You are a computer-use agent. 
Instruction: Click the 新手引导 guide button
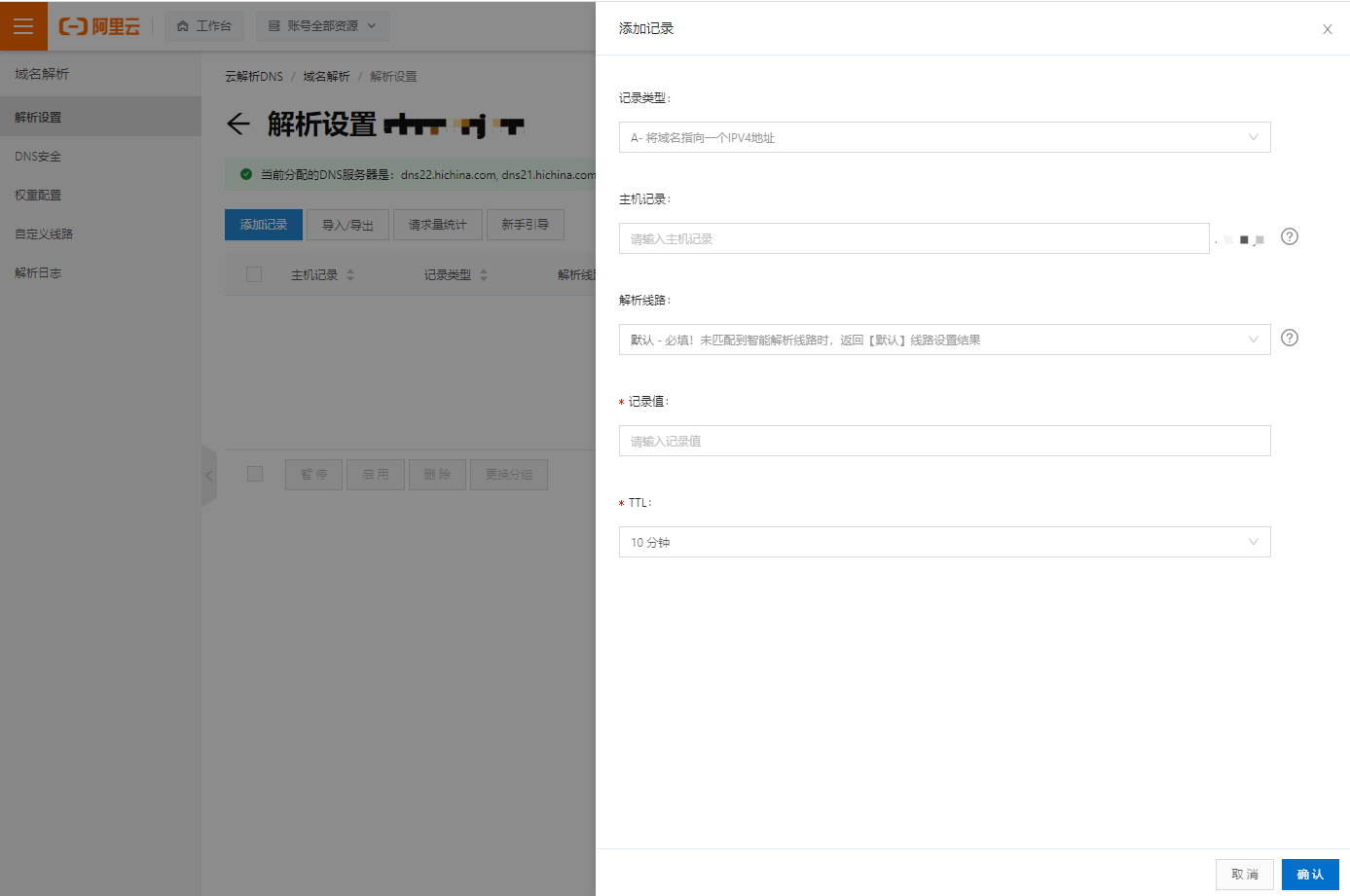pos(526,225)
